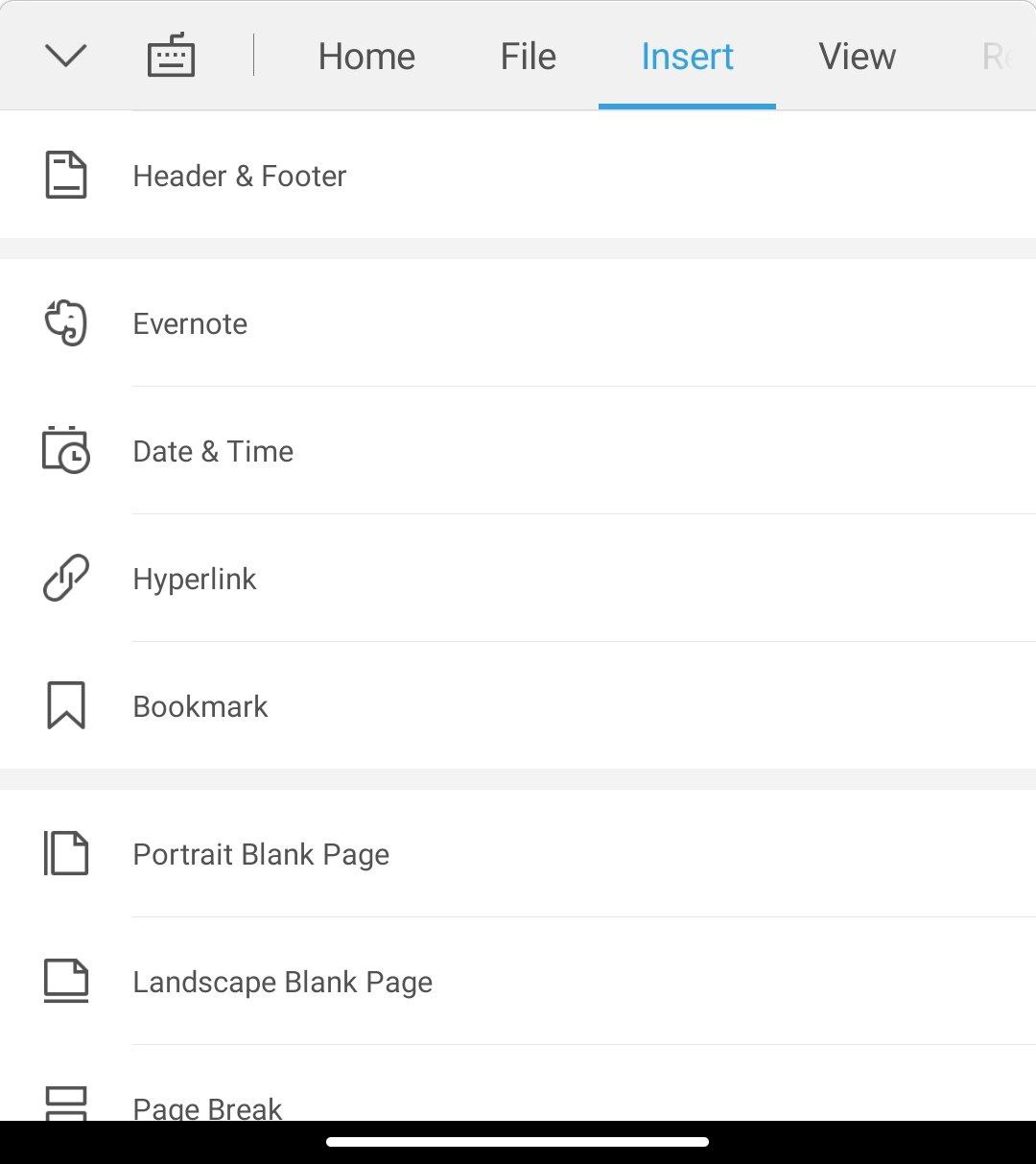Tap the system navigation home bar
Viewport: 1036px width, 1164px height.
pos(518,1142)
